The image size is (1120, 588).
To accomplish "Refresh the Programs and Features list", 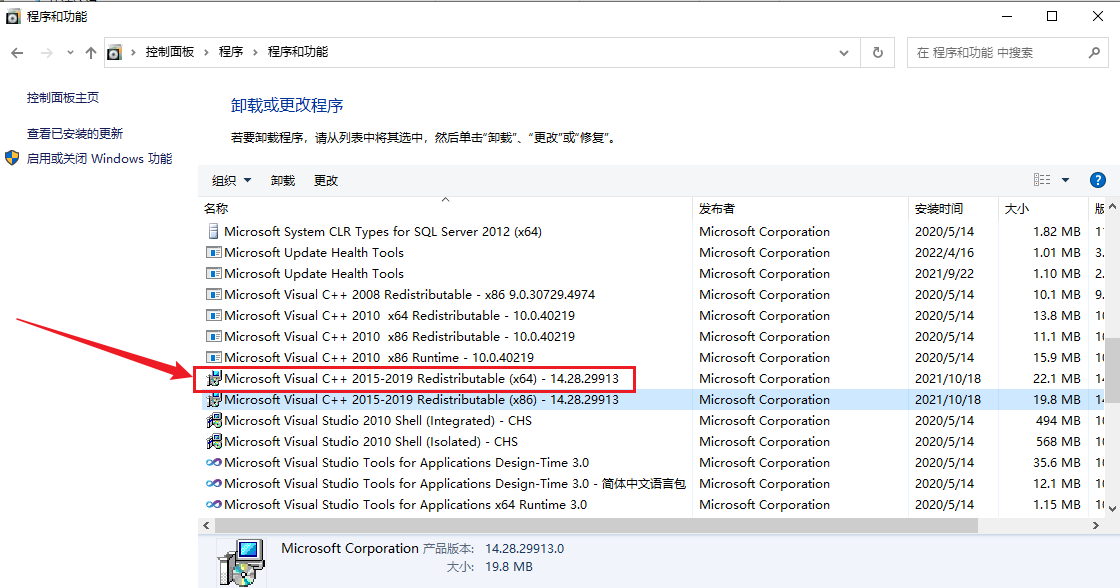I will click(878, 53).
